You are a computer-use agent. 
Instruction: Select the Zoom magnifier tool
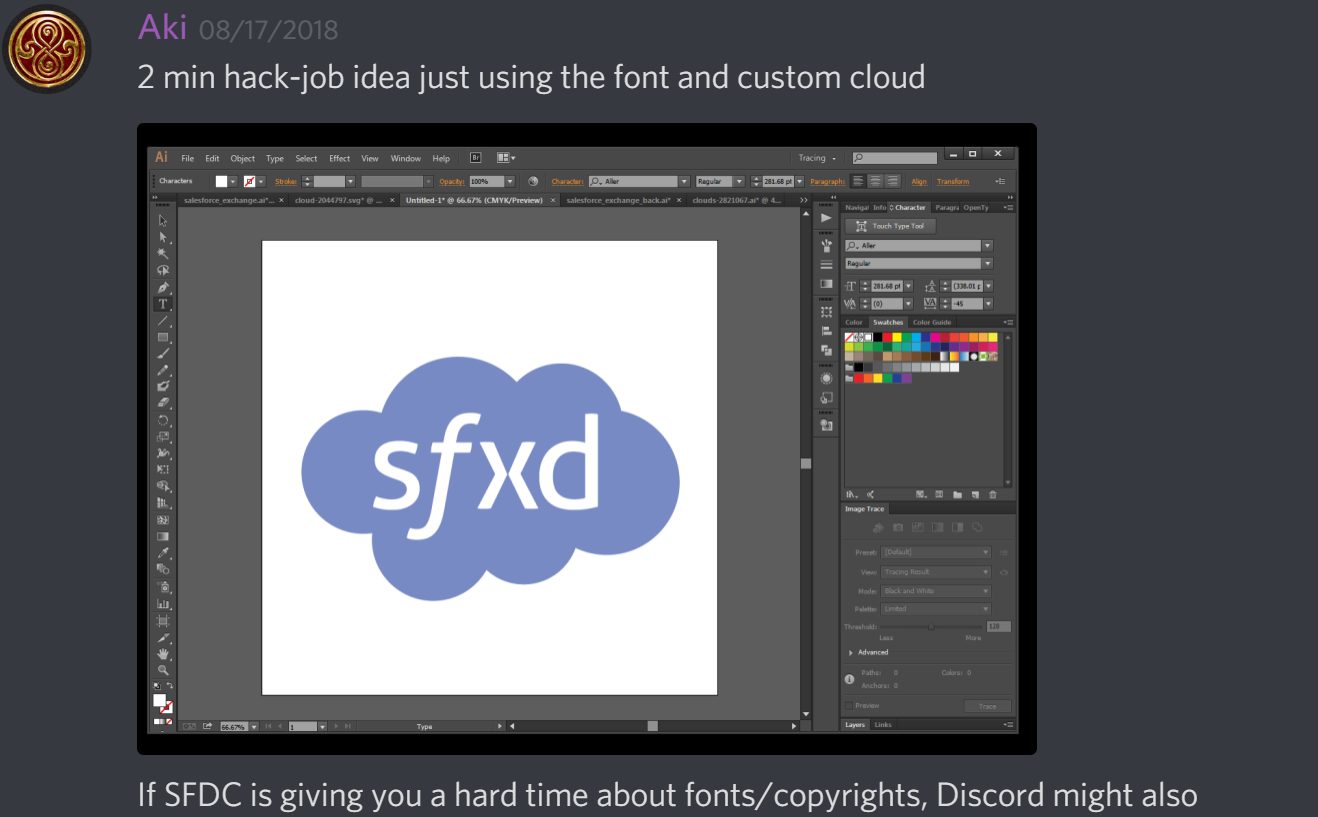(x=163, y=670)
